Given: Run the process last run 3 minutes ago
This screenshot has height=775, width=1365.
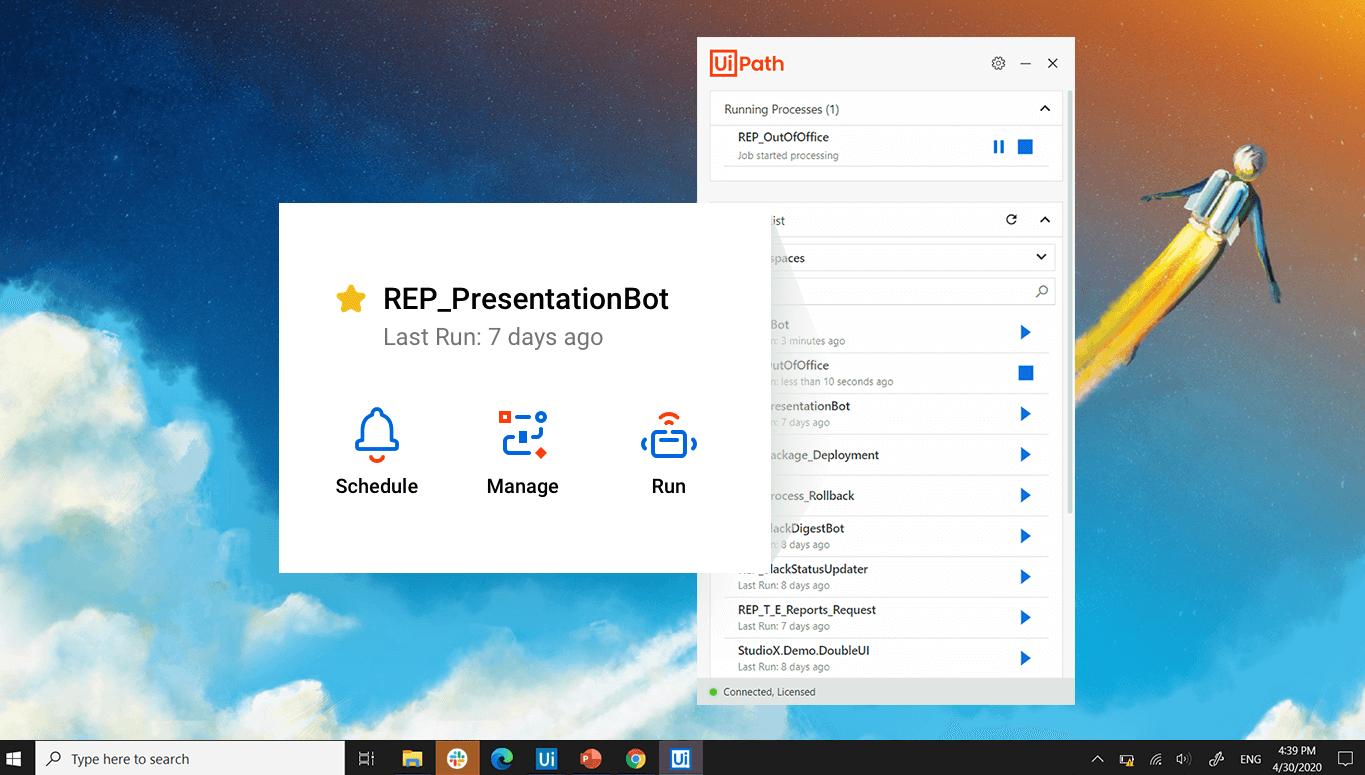Looking at the screenshot, I should pos(1025,332).
